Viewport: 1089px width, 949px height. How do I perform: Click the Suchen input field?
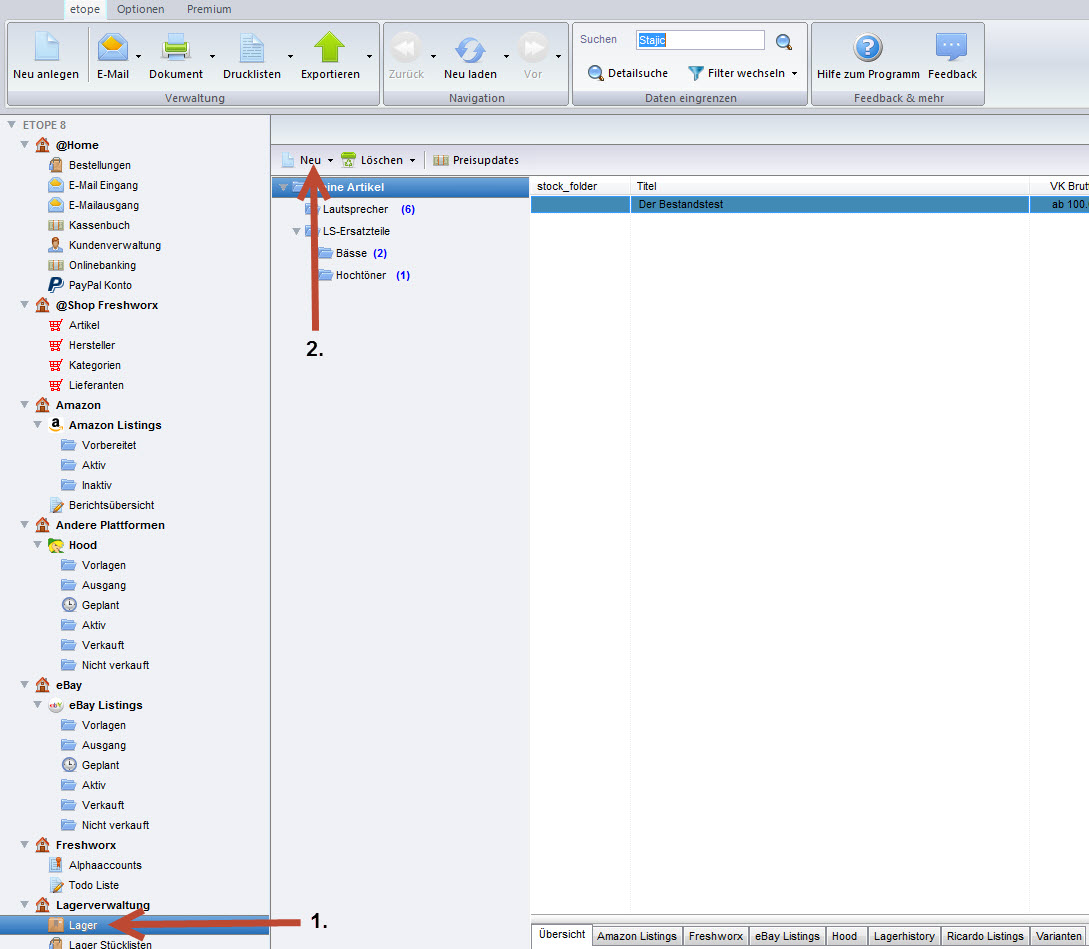click(x=700, y=40)
